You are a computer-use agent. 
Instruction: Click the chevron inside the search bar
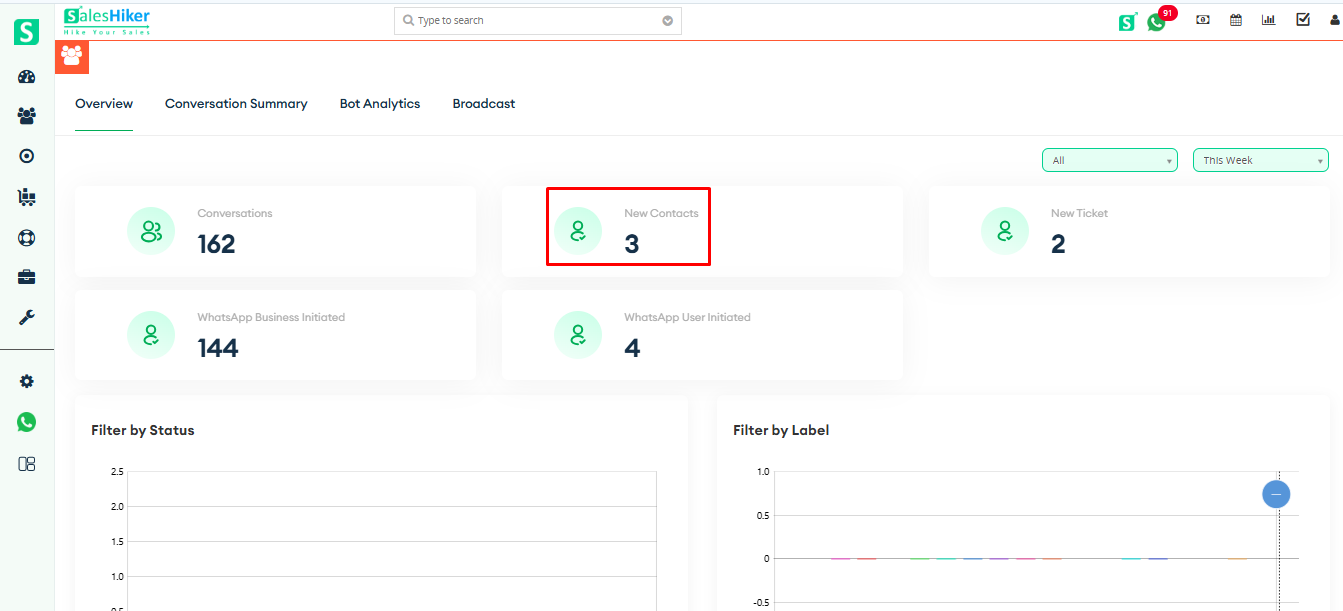[x=667, y=20]
